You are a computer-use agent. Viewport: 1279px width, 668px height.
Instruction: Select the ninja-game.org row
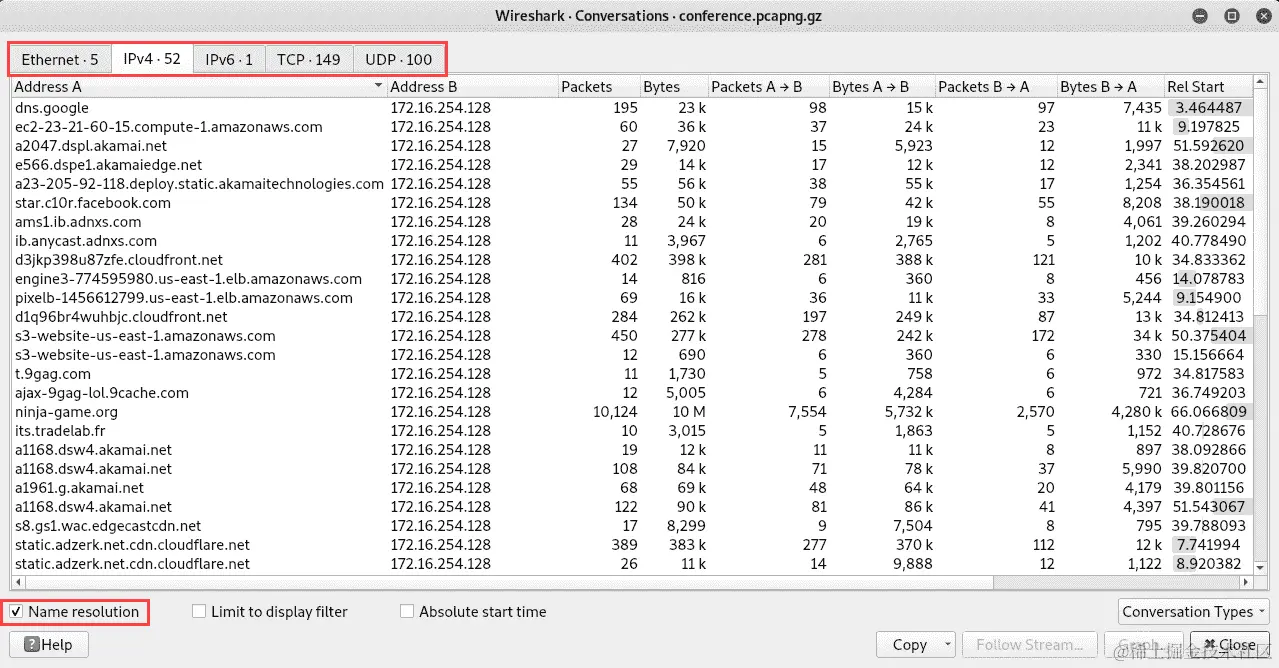[632, 412]
